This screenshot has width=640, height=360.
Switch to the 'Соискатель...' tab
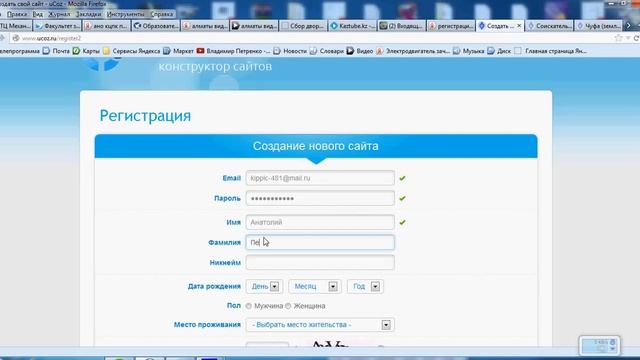point(549,26)
